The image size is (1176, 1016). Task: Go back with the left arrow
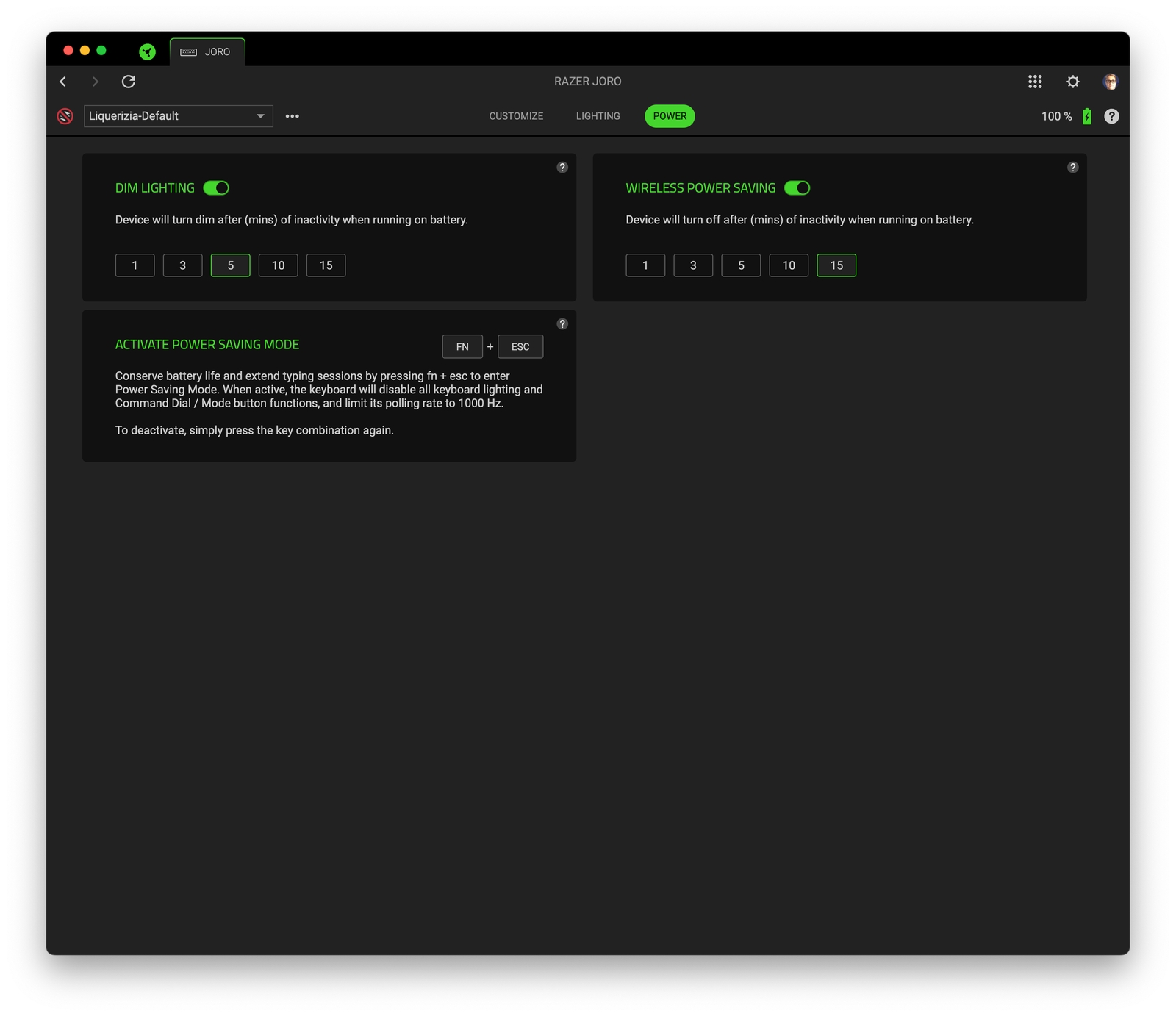(x=63, y=82)
